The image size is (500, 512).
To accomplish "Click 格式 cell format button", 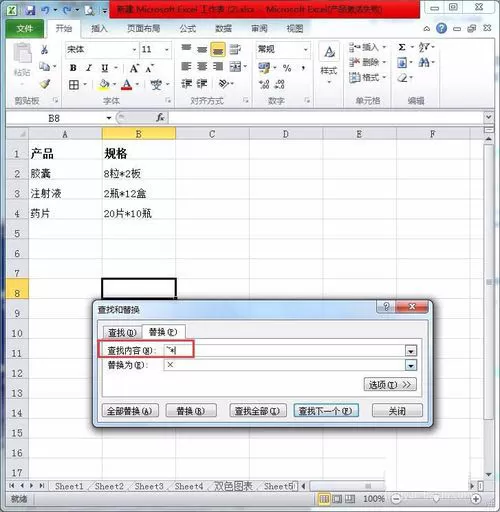I will pyautogui.click(x=367, y=78).
